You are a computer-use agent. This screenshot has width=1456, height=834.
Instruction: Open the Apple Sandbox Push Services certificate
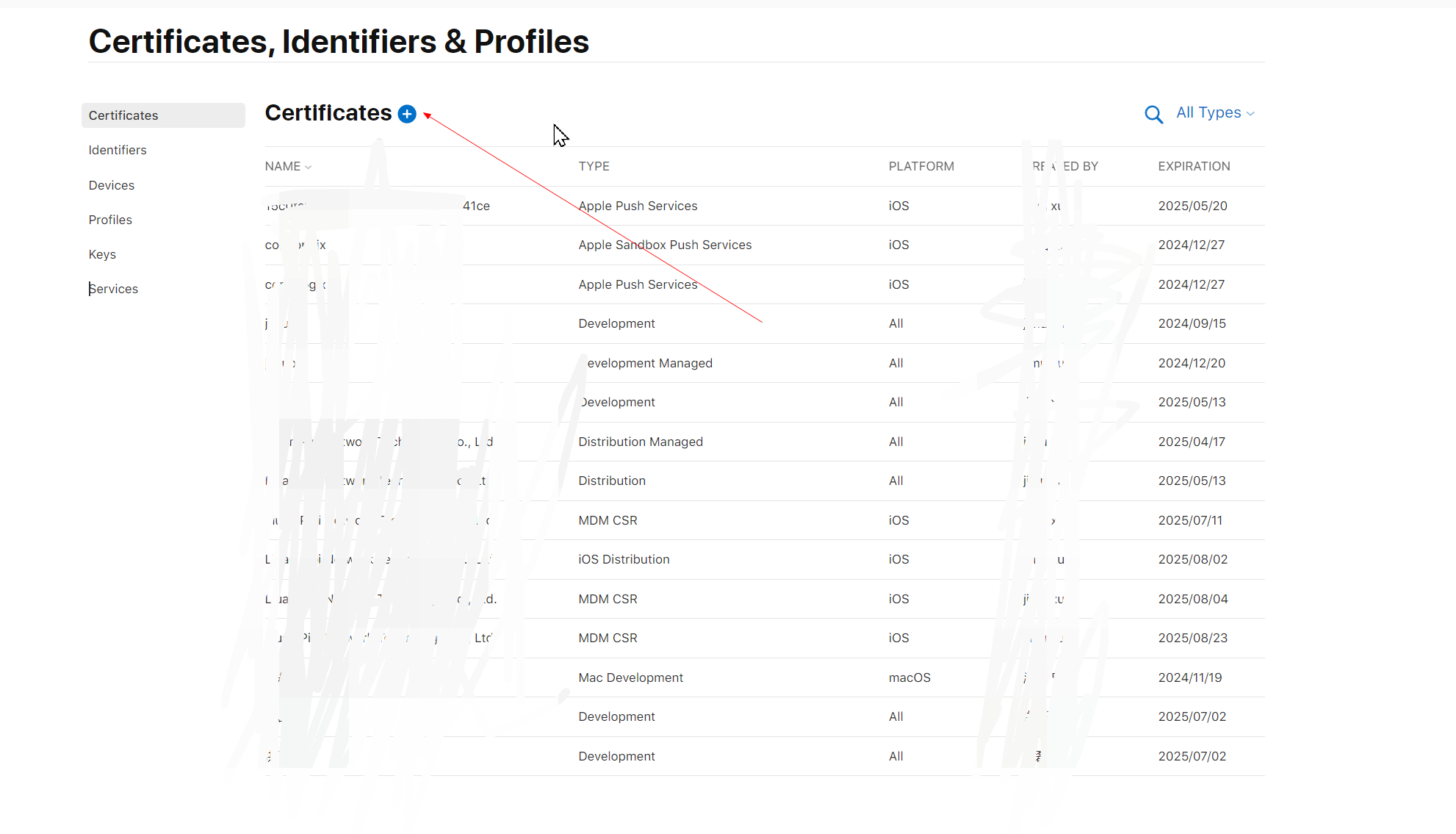(664, 245)
